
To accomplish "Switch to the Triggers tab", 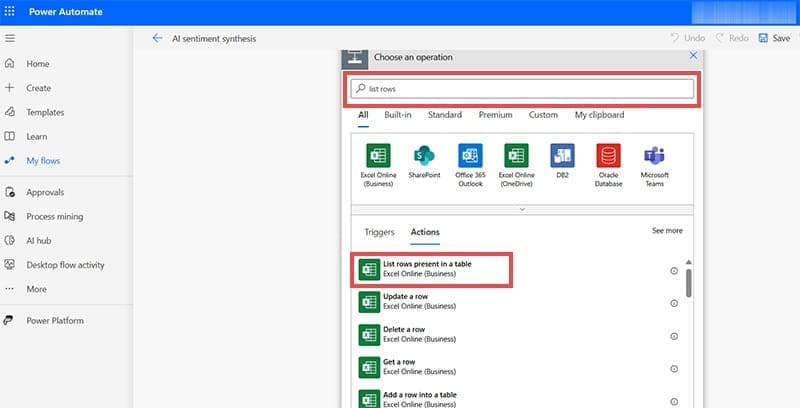I will click(379, 232).
